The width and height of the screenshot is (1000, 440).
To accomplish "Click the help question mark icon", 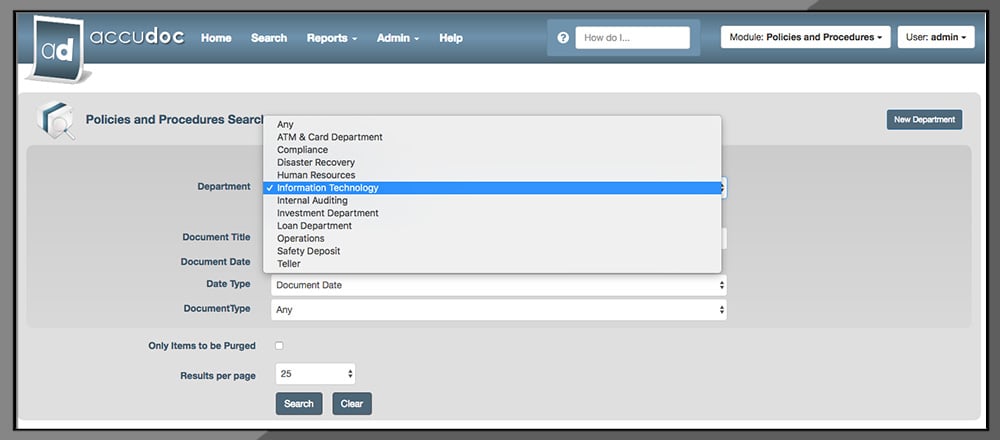I will pos(563,38).
